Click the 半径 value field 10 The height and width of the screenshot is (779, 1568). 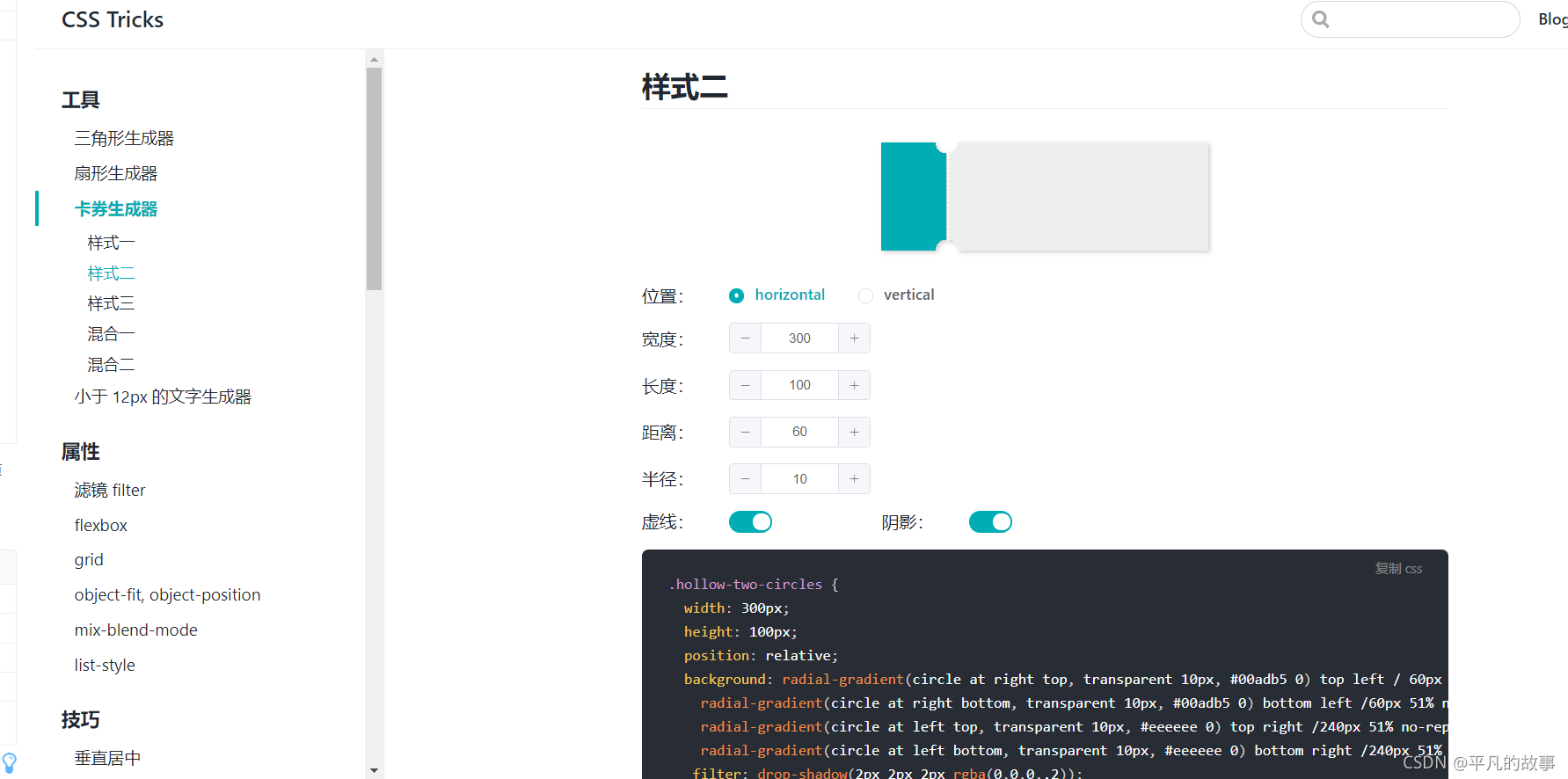click(x=799, y=479)
